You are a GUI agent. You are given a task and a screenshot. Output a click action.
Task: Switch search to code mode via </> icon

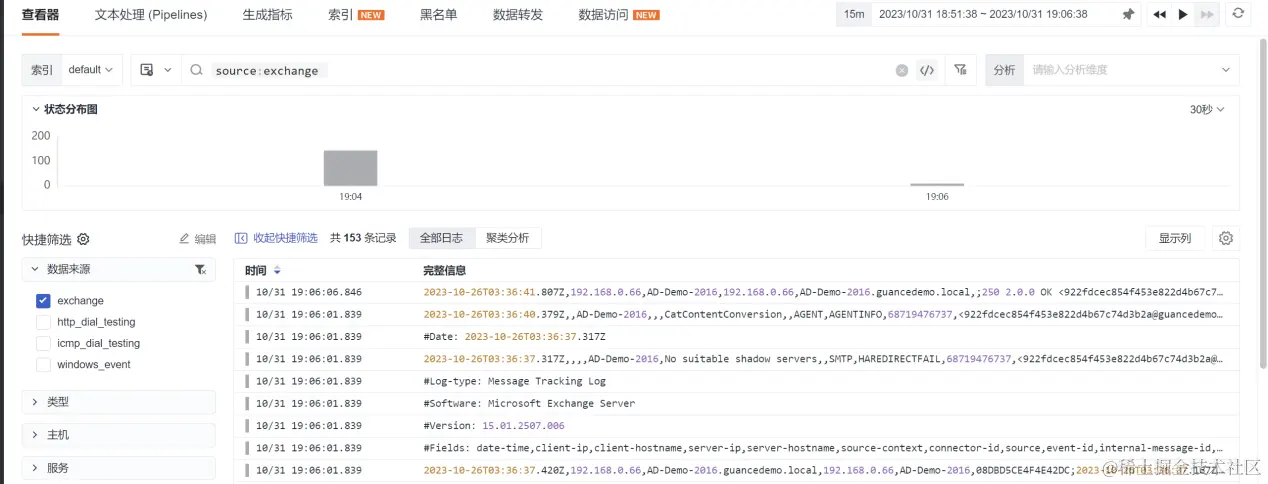pos(927,70)
